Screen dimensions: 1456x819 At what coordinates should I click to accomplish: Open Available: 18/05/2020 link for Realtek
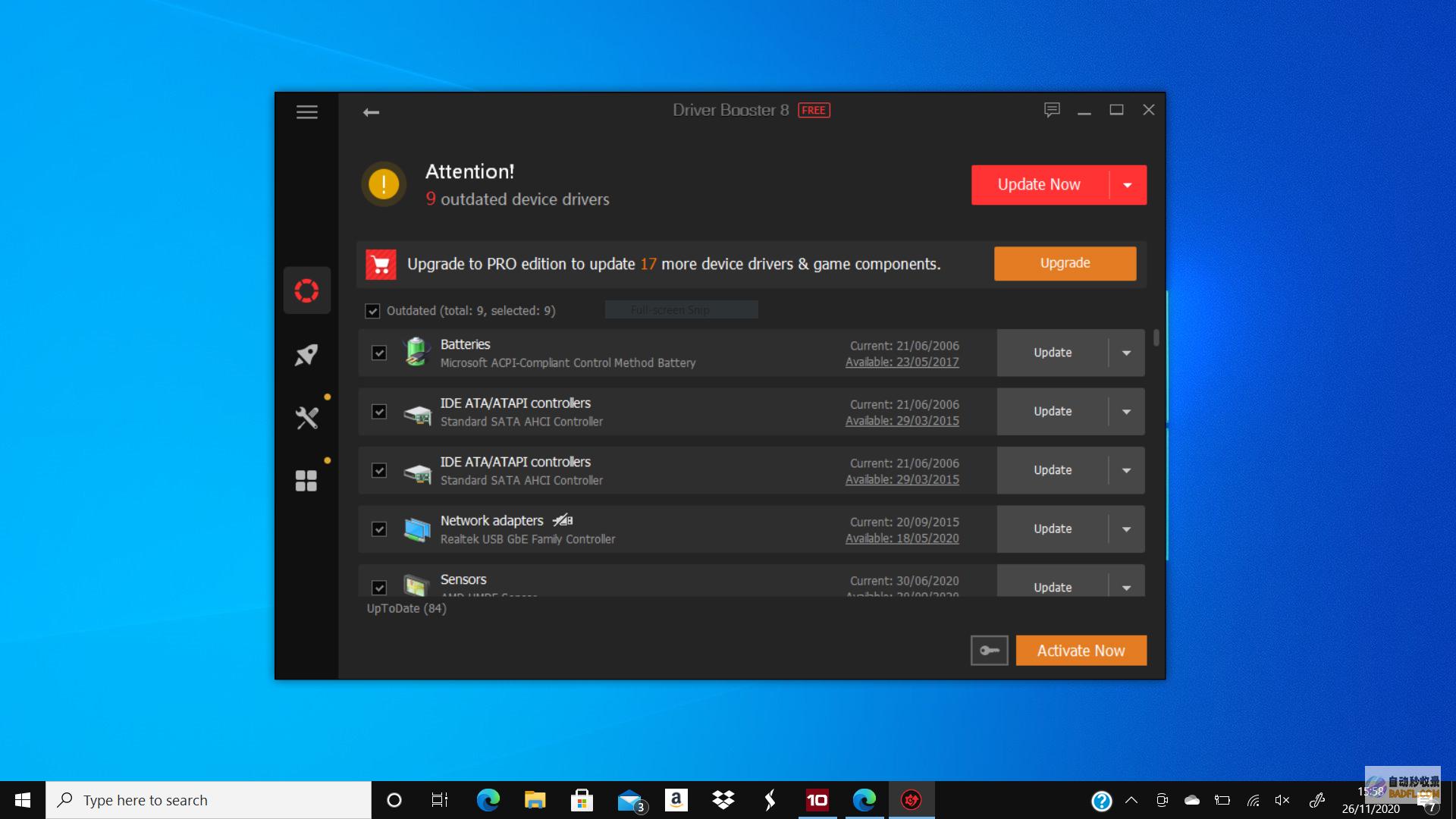click(x=902, y=538)
